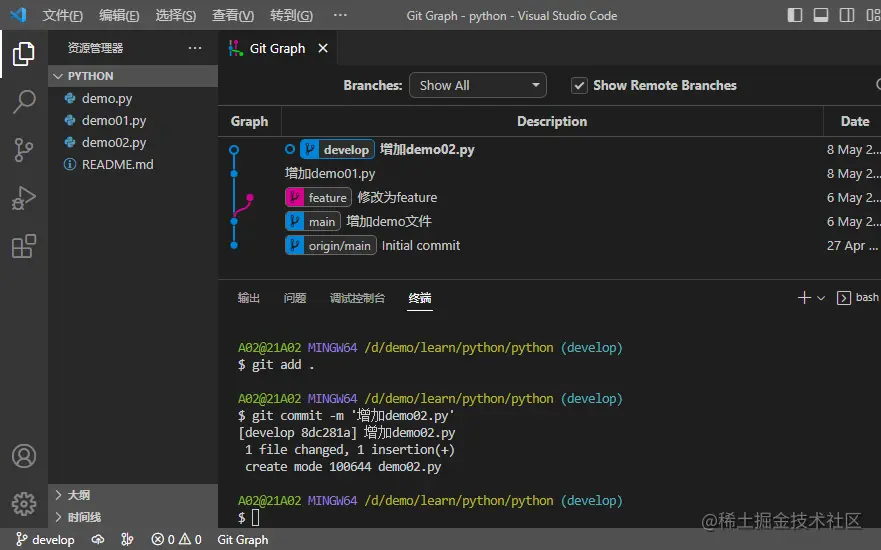Open the Source Control view
Image resolution: width=881 pixels, height=550 pixels.
24,150
